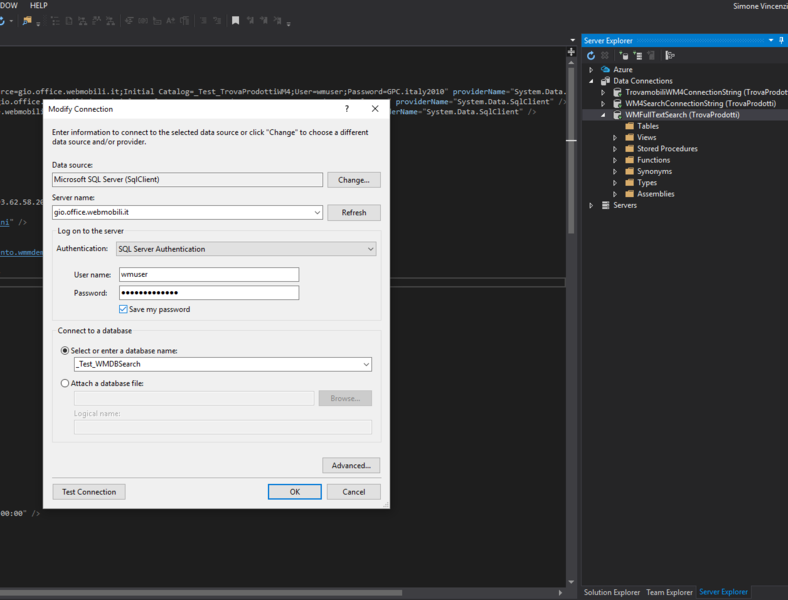Click the help question mark in dialog title
The width and height of the screenshot is (788, 600).
(x=347, y=109)
